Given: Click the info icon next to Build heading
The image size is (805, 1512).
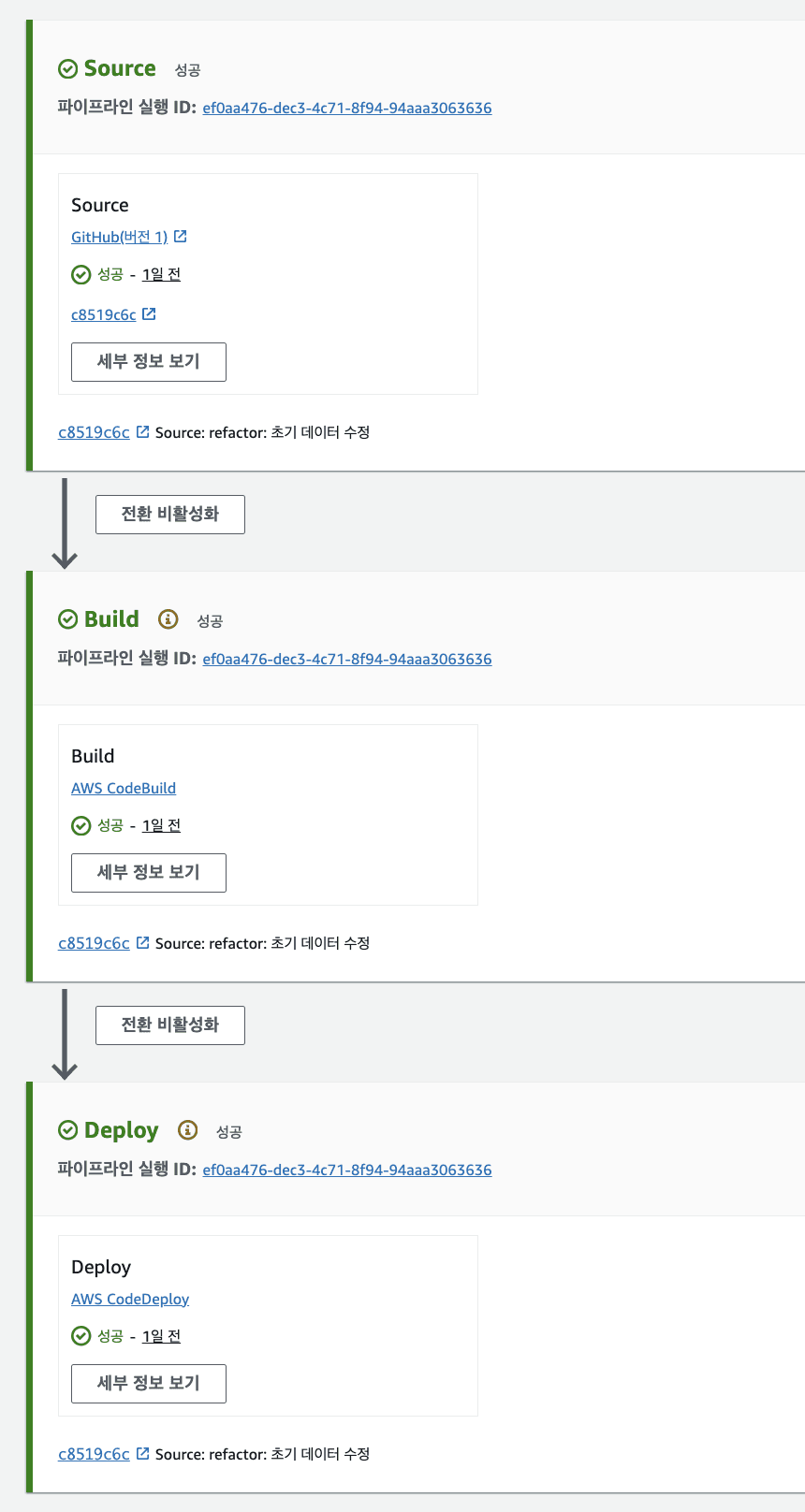Looking at the screenshot, I should pyautogui.click(x=168, y=618).
